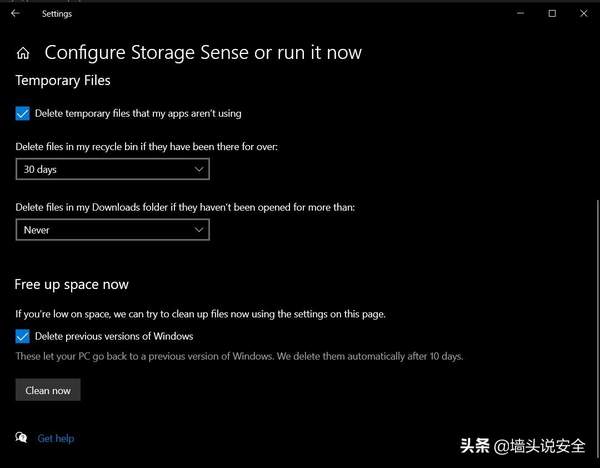Open the Get help link
This screenshot has height=468, width=600.
[56, 438]
